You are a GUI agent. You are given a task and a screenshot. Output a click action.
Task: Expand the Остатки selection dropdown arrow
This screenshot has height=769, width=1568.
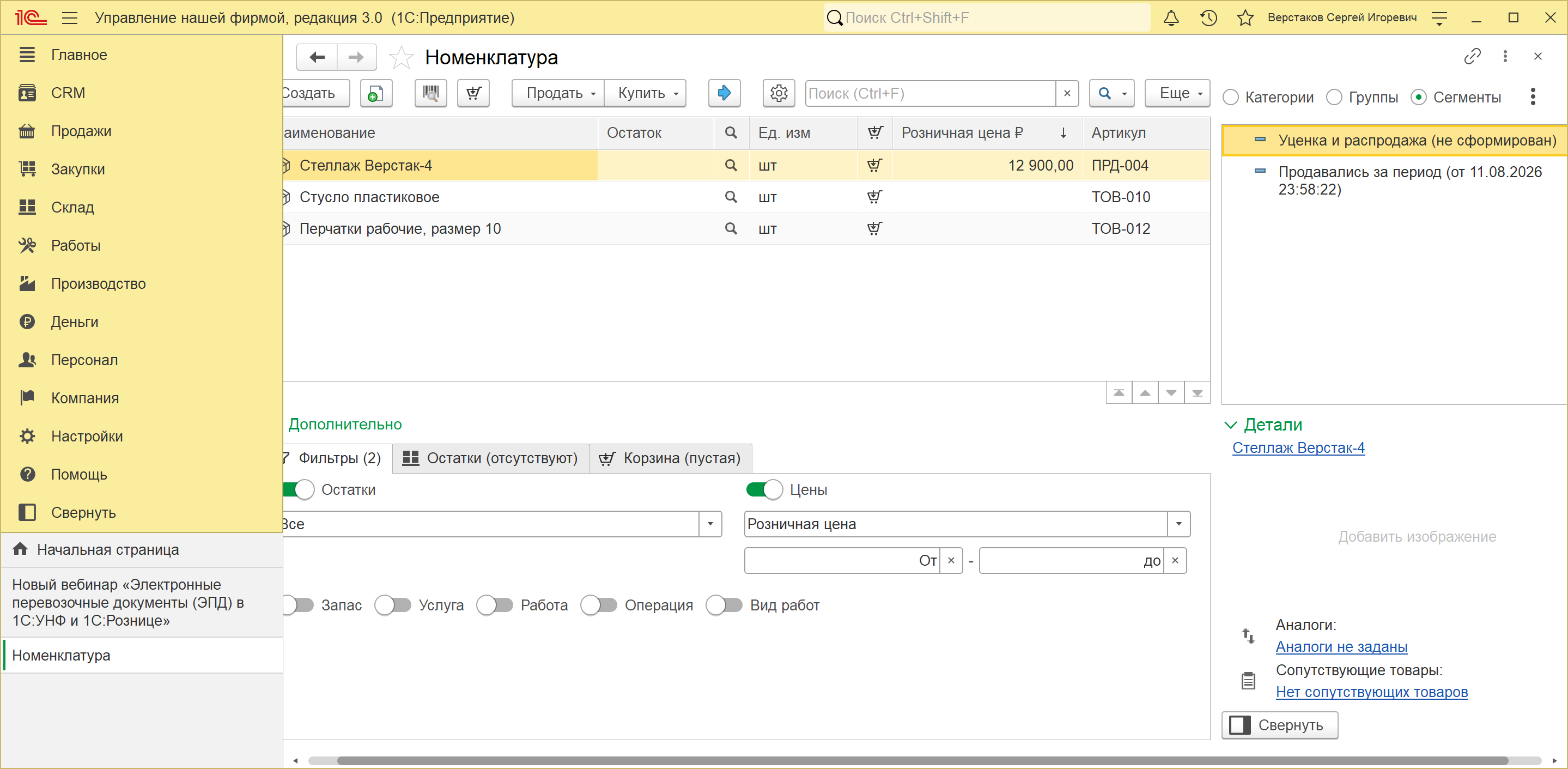click(x=710, y=524)
